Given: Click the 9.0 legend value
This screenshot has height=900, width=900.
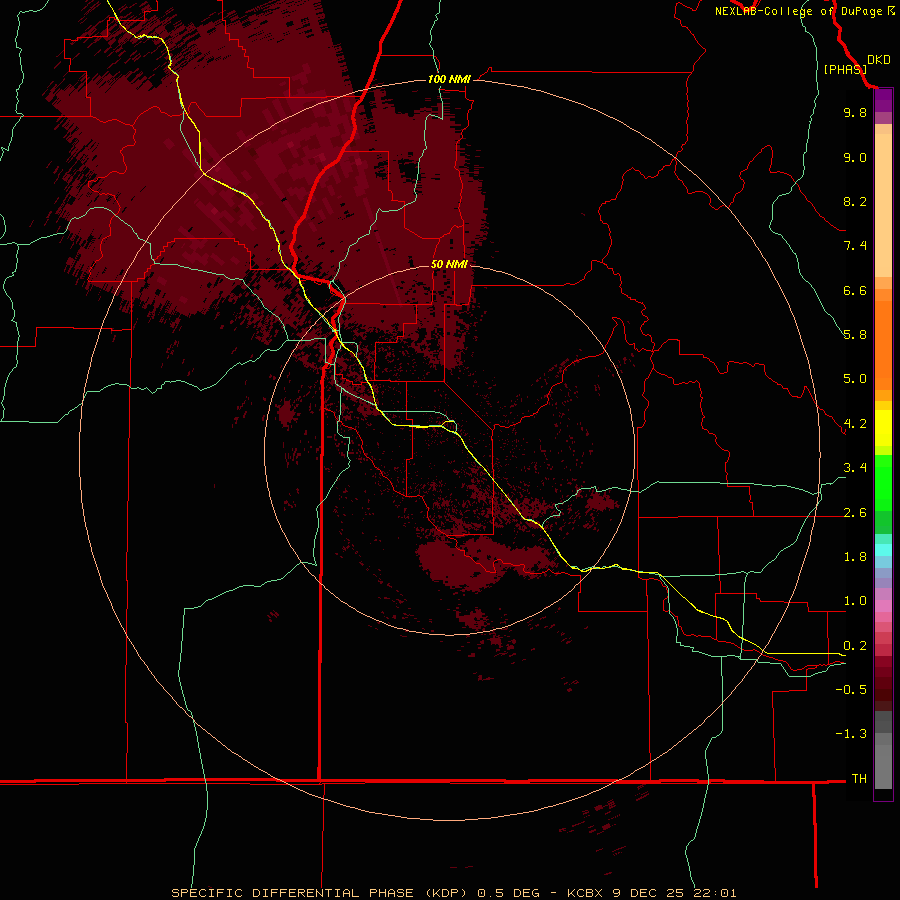Looking at the screenshot, I should click(855, 157).
